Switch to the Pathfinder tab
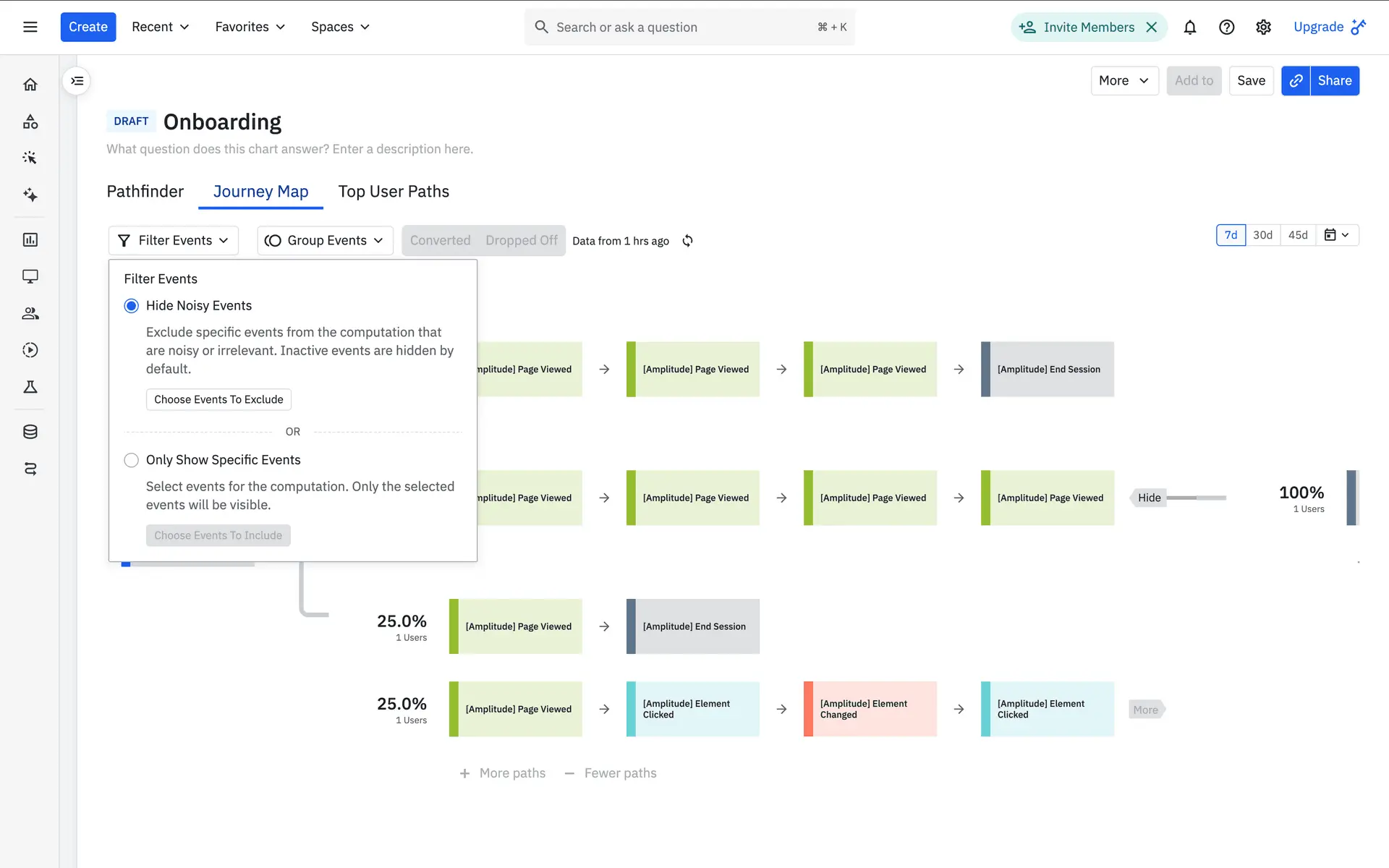The image size is (1389, 868). point(145,192)
